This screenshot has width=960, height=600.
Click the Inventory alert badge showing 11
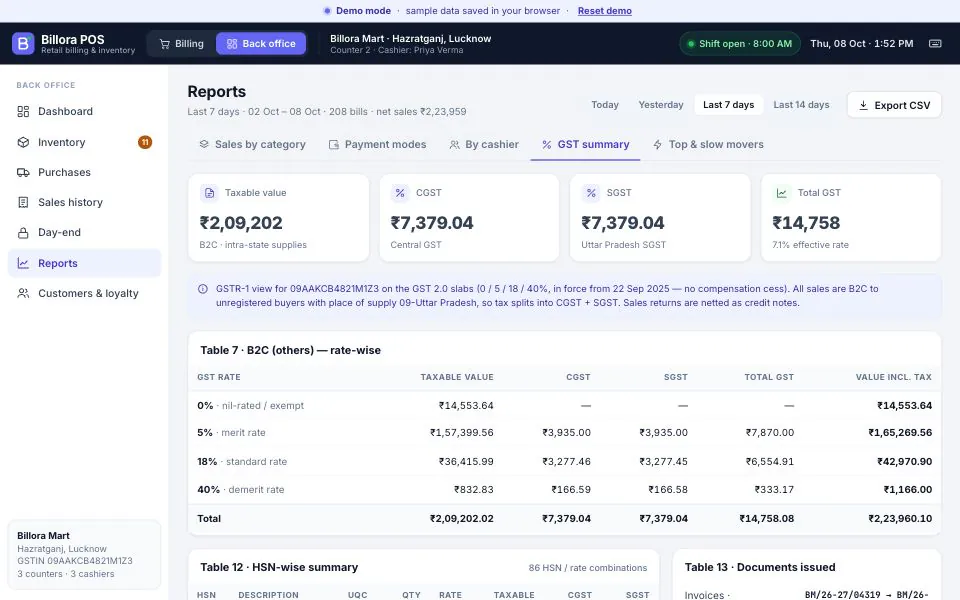click(x=145, y=142)
